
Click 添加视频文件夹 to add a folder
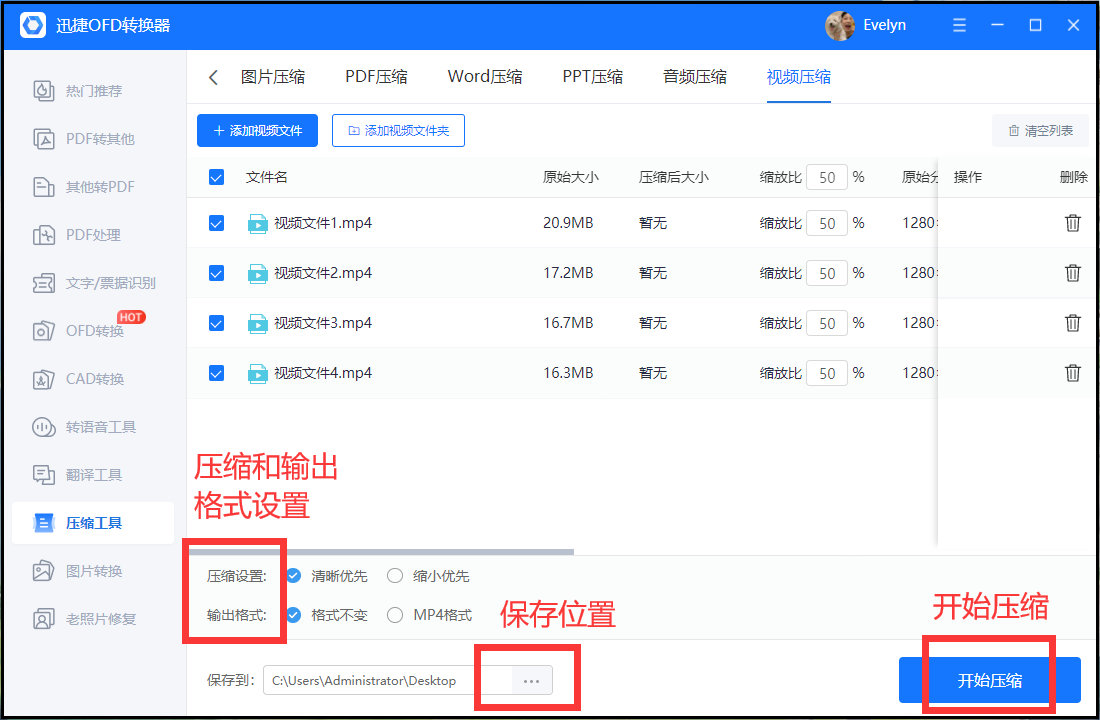tap(398, 131)
